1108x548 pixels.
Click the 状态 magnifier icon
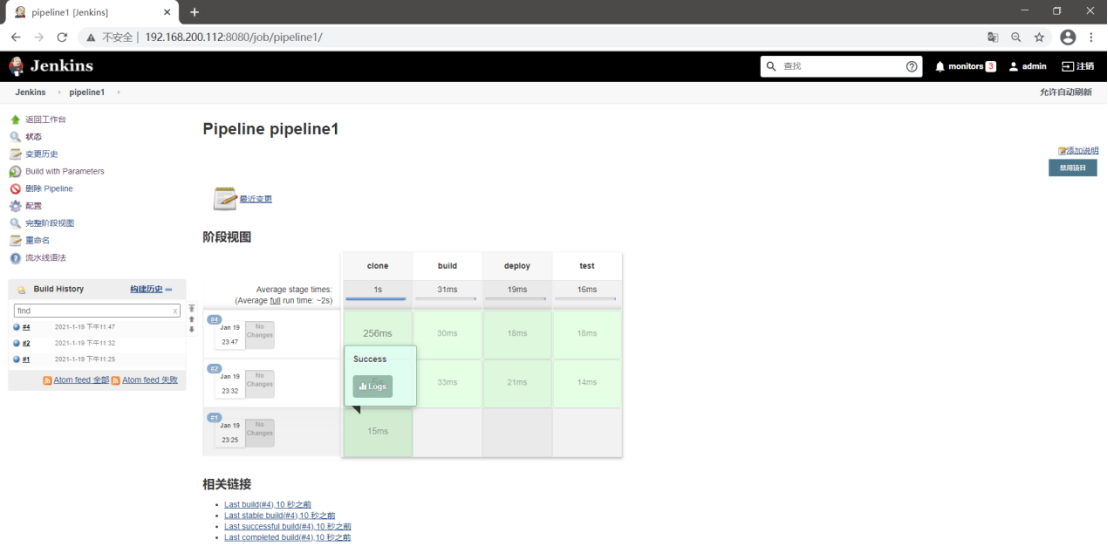pos(15,137)
